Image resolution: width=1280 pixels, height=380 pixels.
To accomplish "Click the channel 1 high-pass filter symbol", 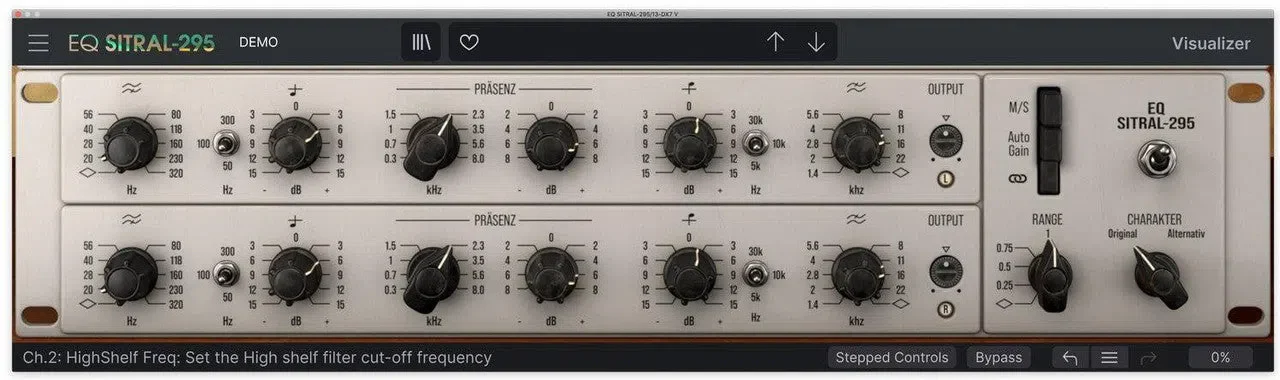I will click(131, 88).
